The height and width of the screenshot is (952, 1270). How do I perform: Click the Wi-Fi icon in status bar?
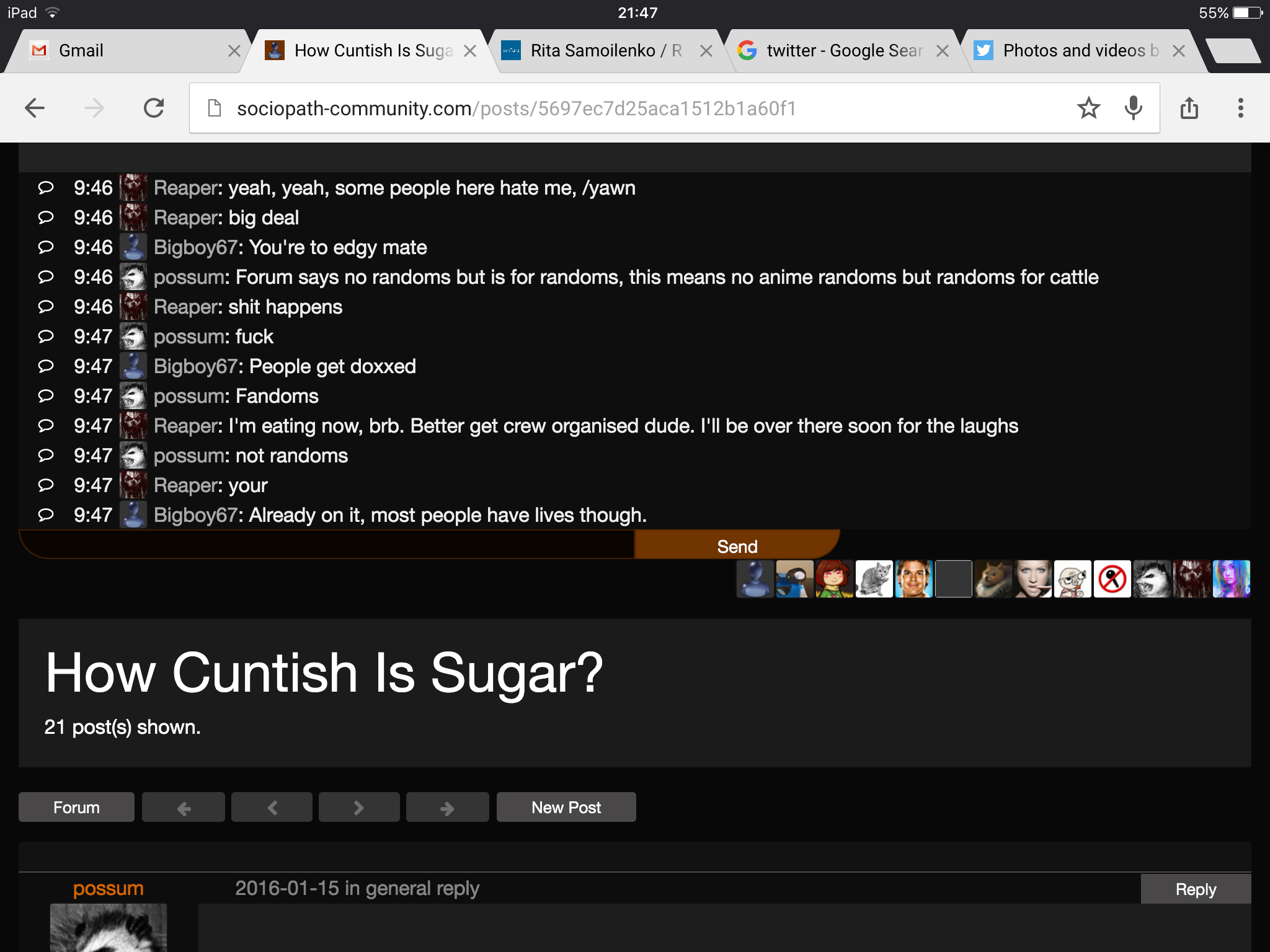coord(53,12)
